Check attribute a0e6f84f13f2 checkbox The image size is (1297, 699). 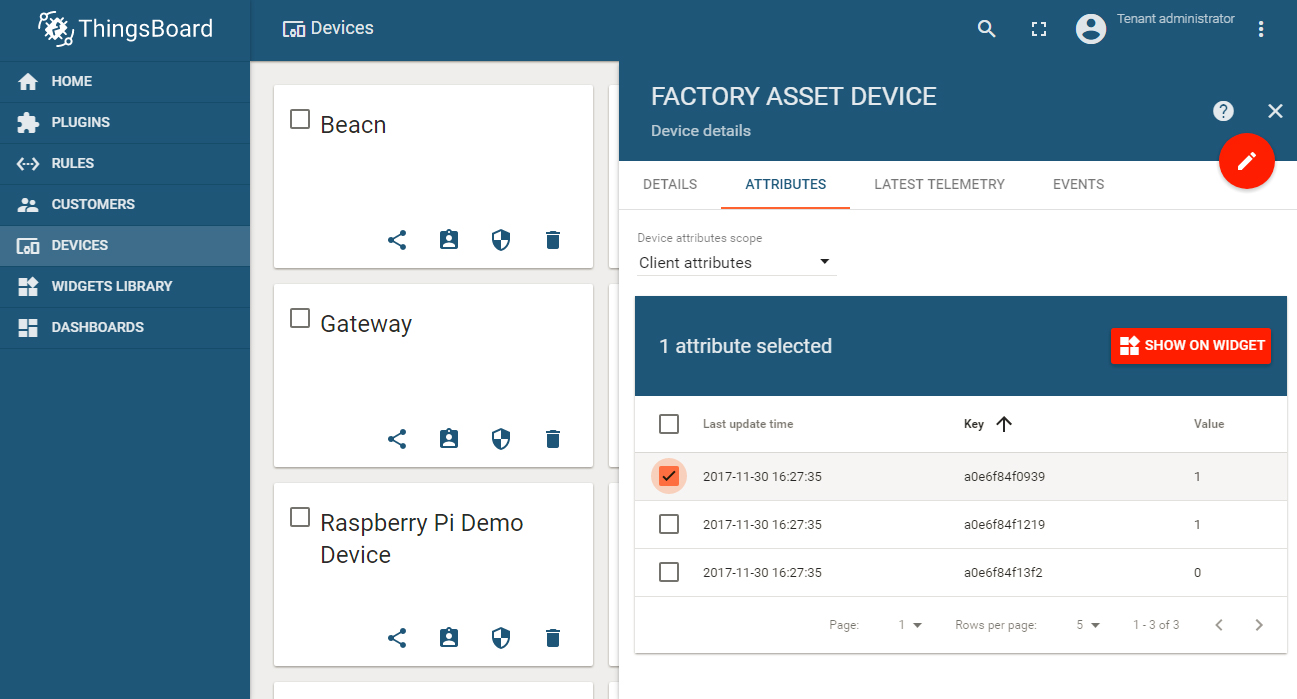[669, 572]
